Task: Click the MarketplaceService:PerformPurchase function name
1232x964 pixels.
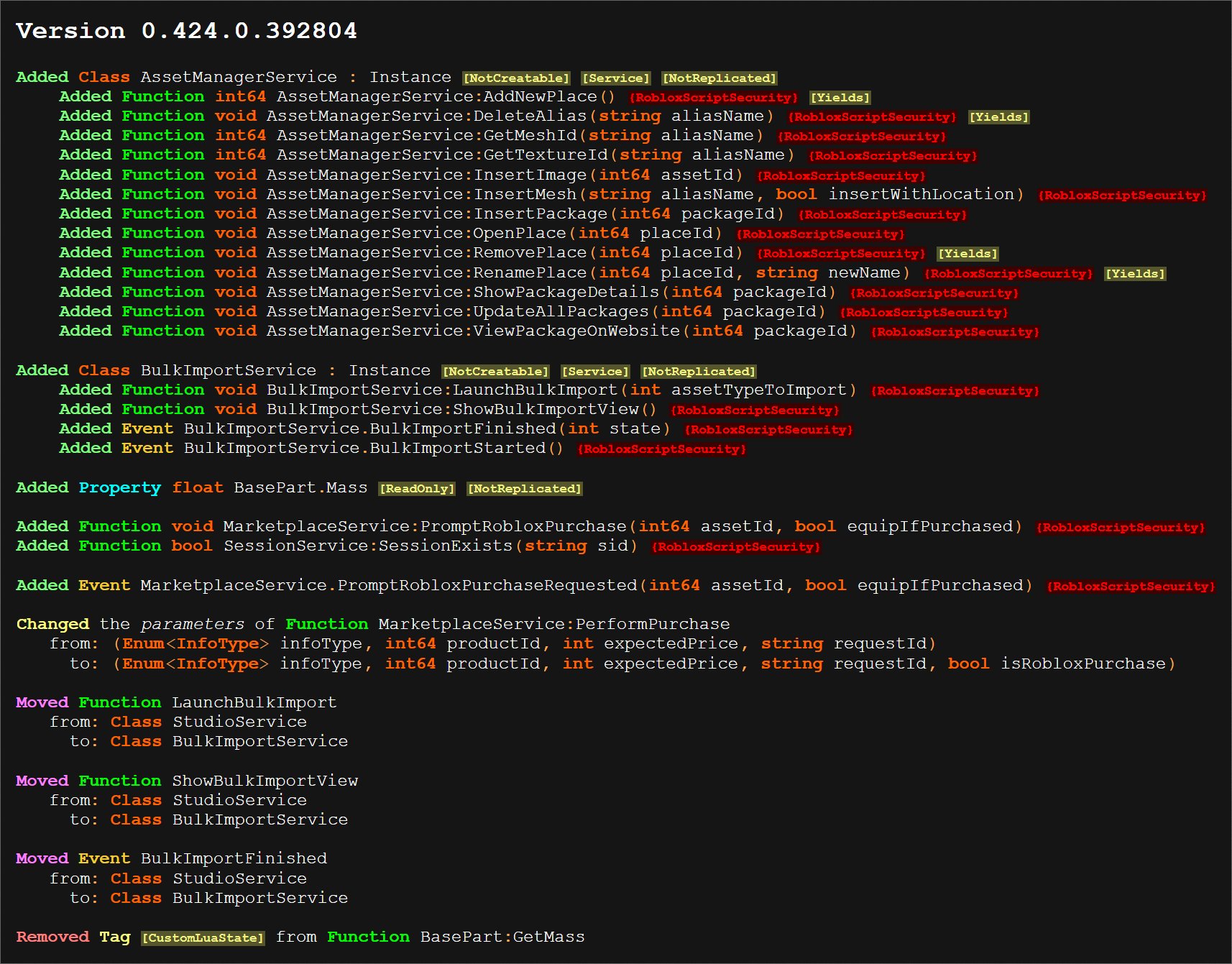Action: click(554, 624)
